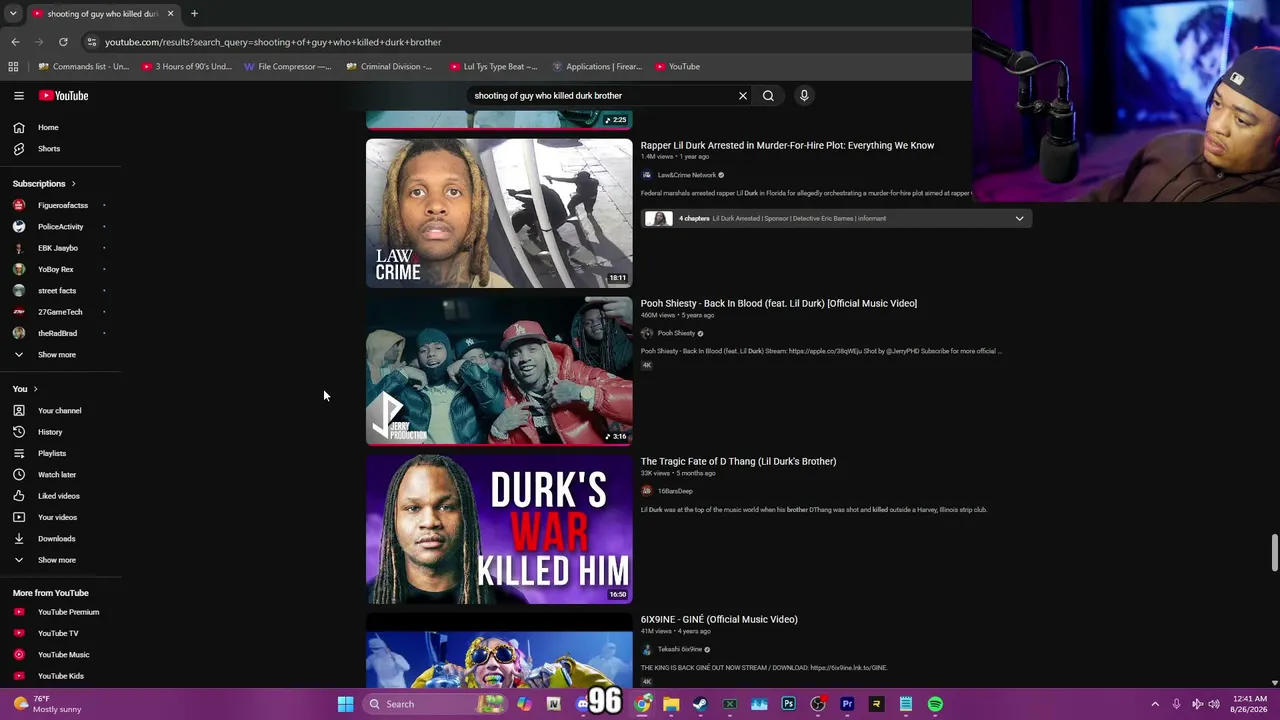Open the YouTube bookmark in bookmarks bar

pos(678,67)
